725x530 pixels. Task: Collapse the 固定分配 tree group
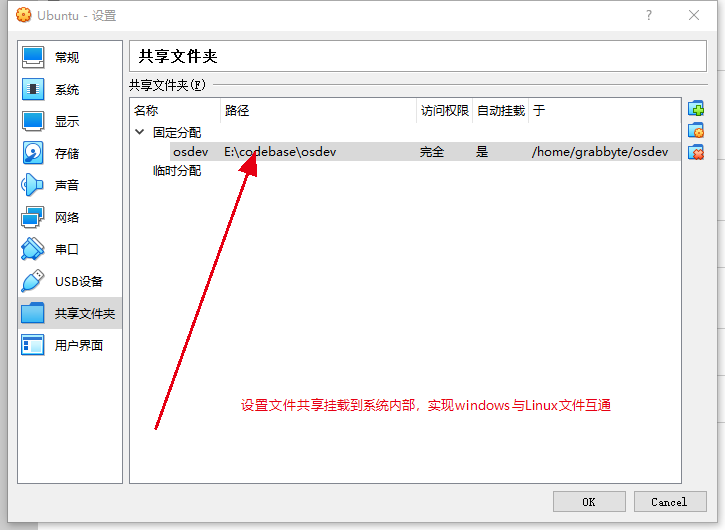139,132
